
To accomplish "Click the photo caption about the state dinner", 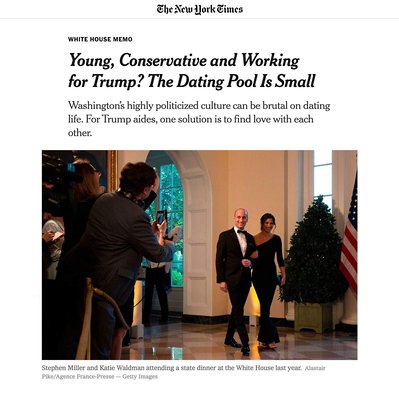I will (x=171, y=368).
